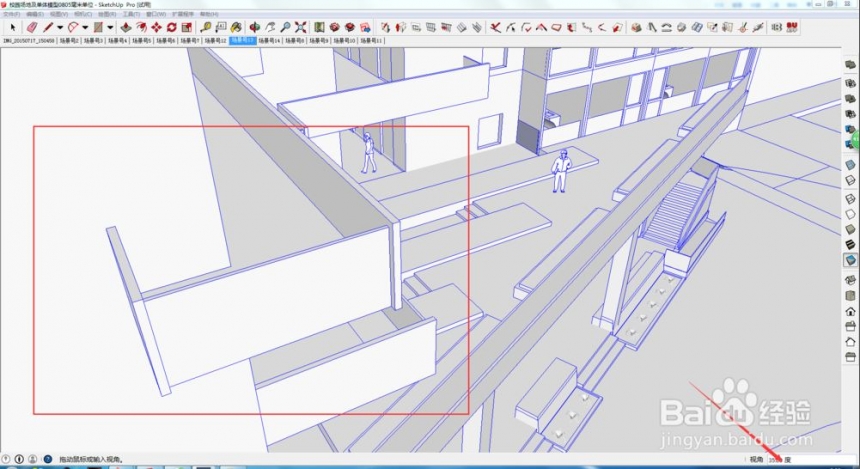This screenshot has height=469, width=860.
Task: Open the 相机(C) menu
Action: 83,14
